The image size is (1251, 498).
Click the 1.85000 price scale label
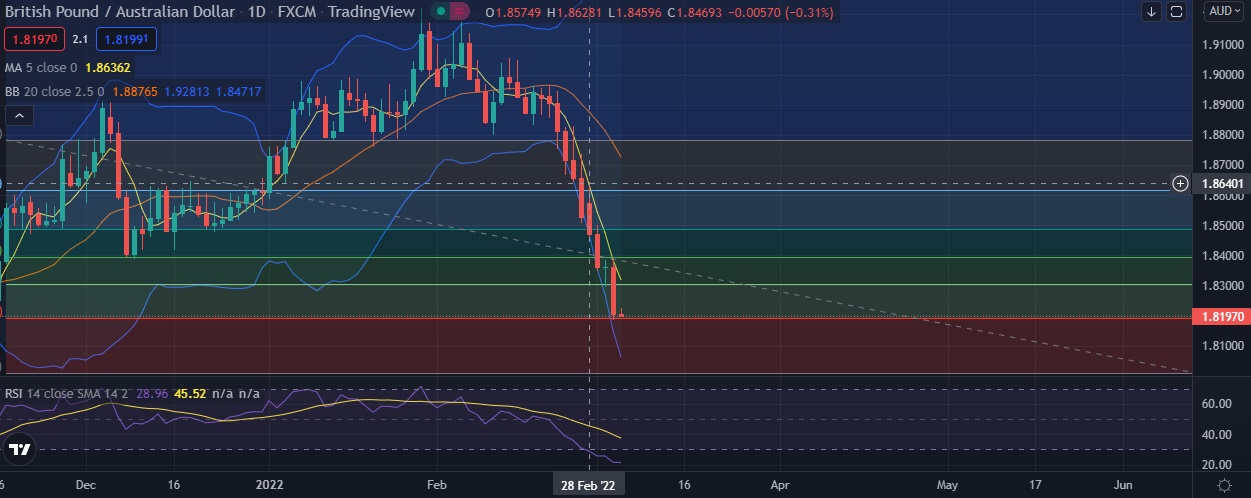coord(1223,226)
